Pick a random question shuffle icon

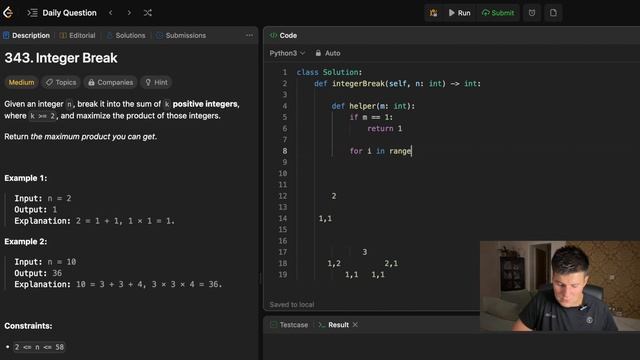pos(148,13)
